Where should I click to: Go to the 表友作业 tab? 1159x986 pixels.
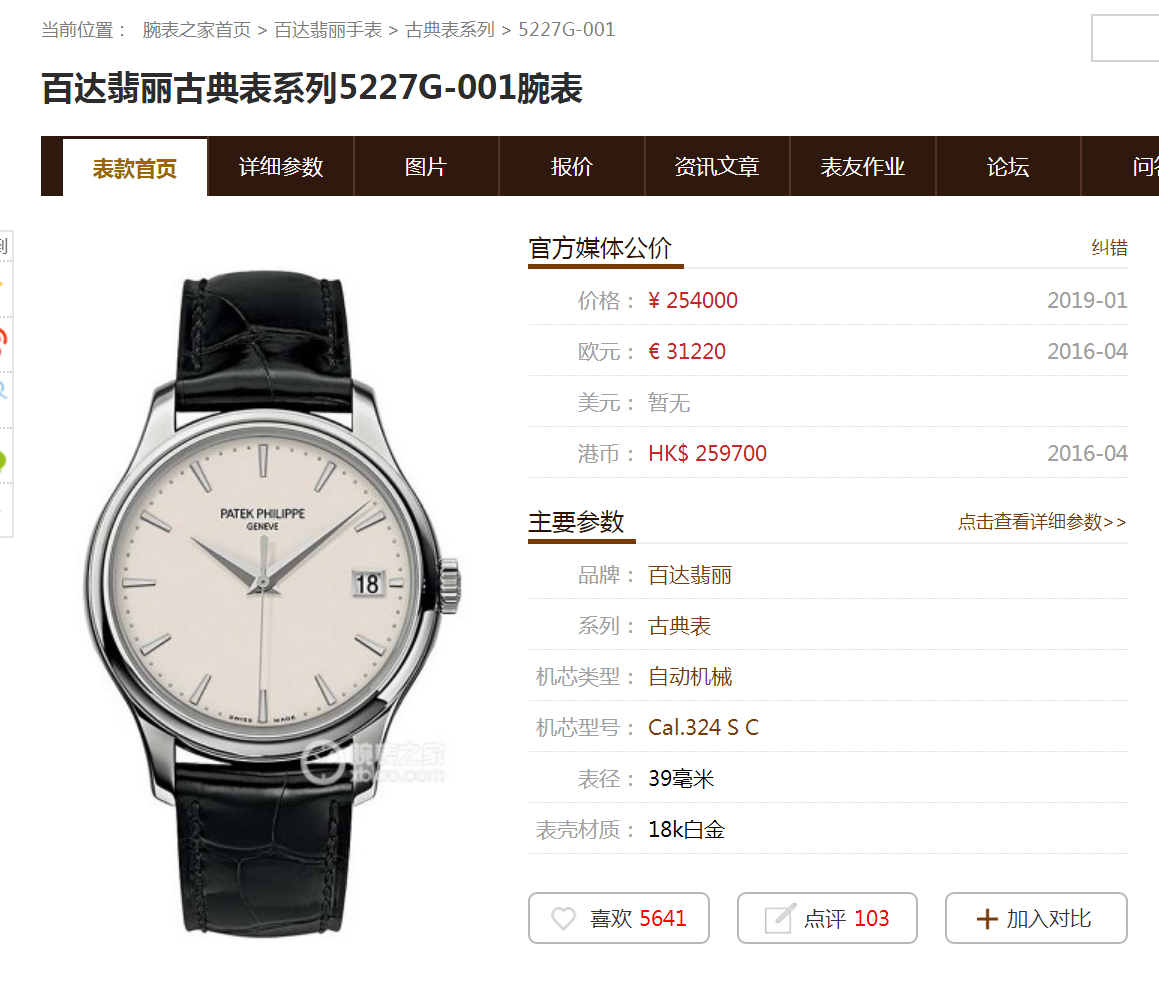[x=863, y=166]
